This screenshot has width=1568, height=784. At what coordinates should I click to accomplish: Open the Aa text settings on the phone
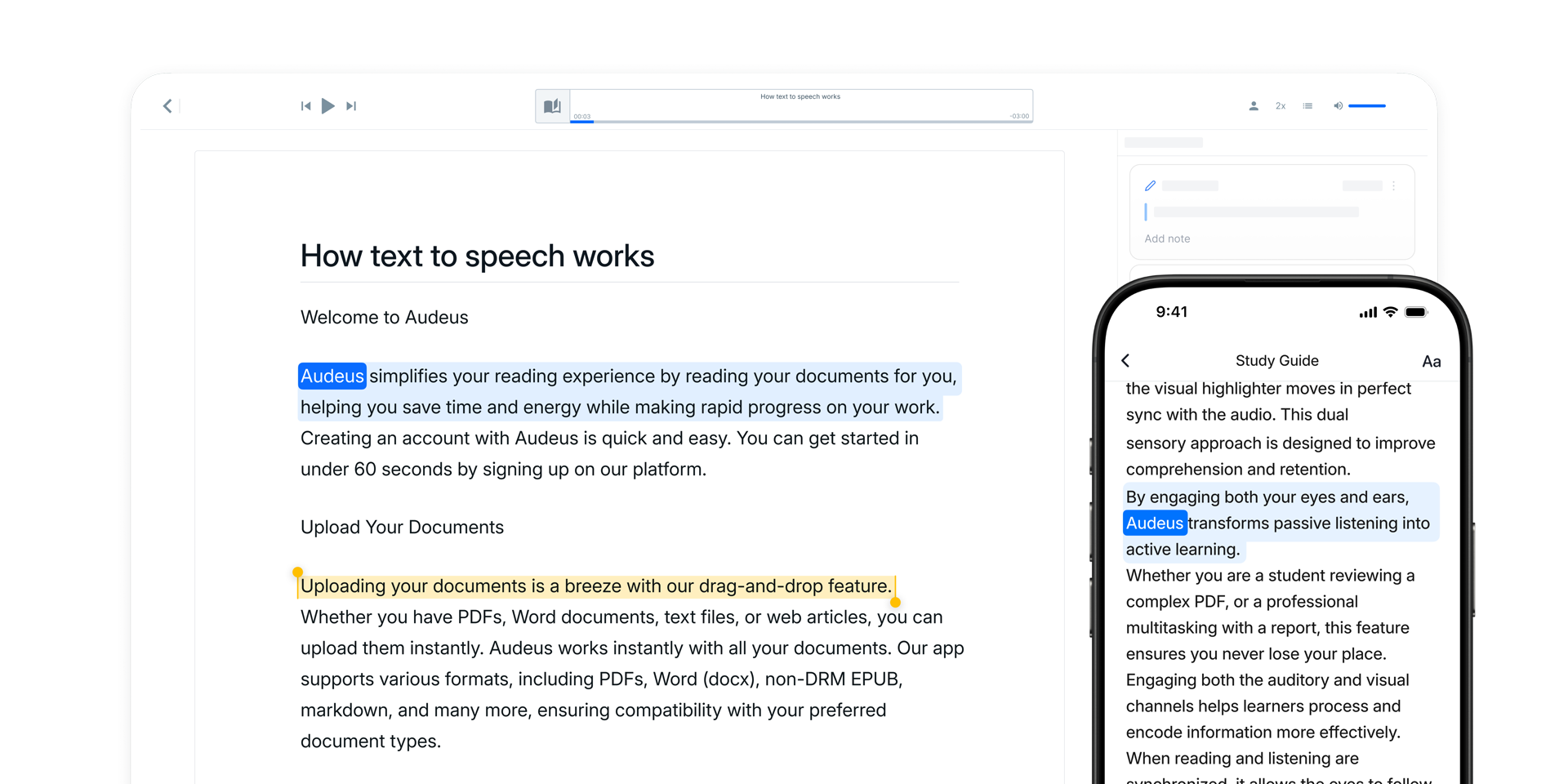pos(1431,361)
